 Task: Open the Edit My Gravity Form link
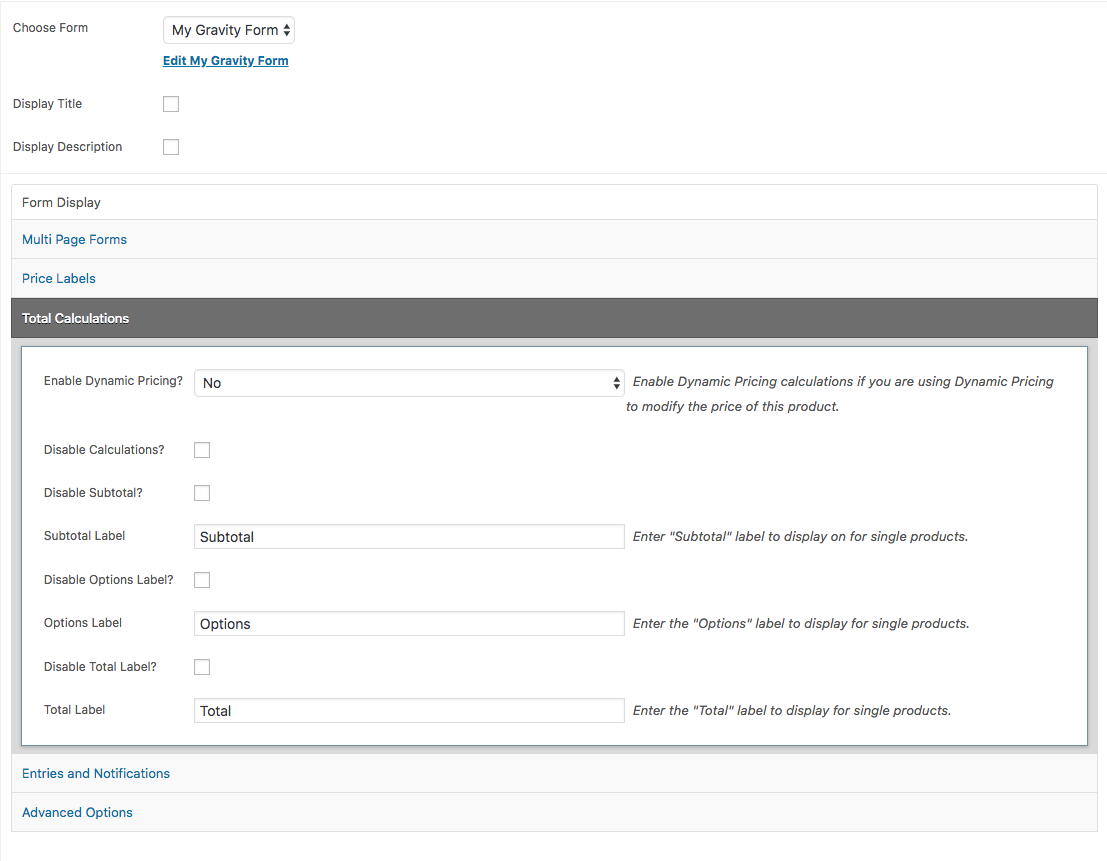(x=225, y=61)
